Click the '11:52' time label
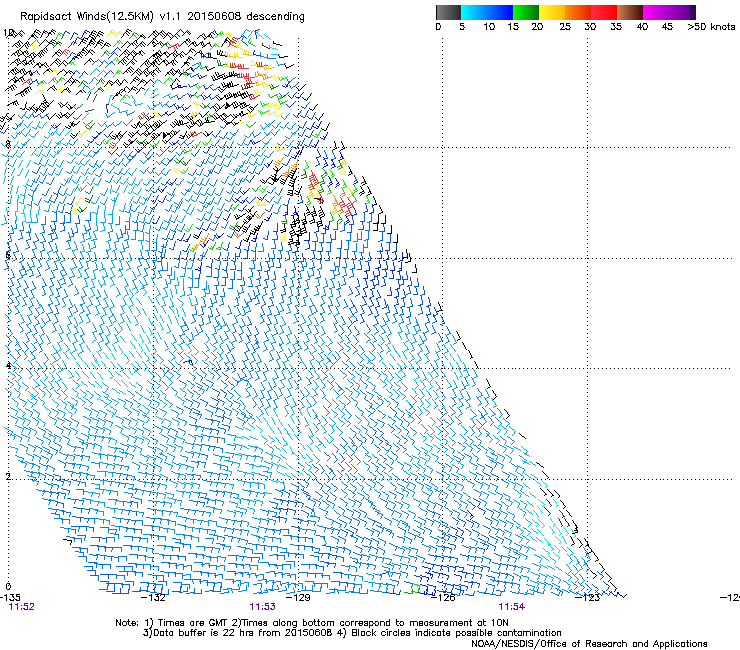The image size is (740, 650). [22, 607]
